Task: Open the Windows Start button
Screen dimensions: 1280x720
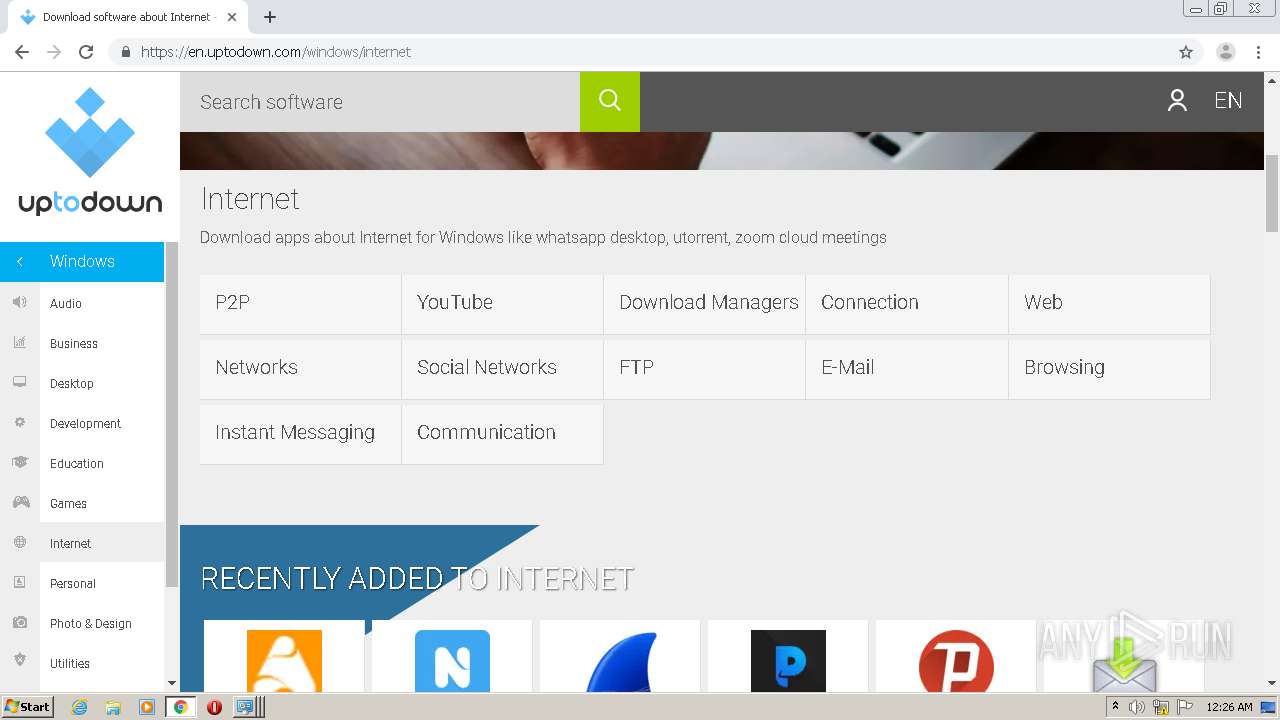Action: click(x=28, y=707)
